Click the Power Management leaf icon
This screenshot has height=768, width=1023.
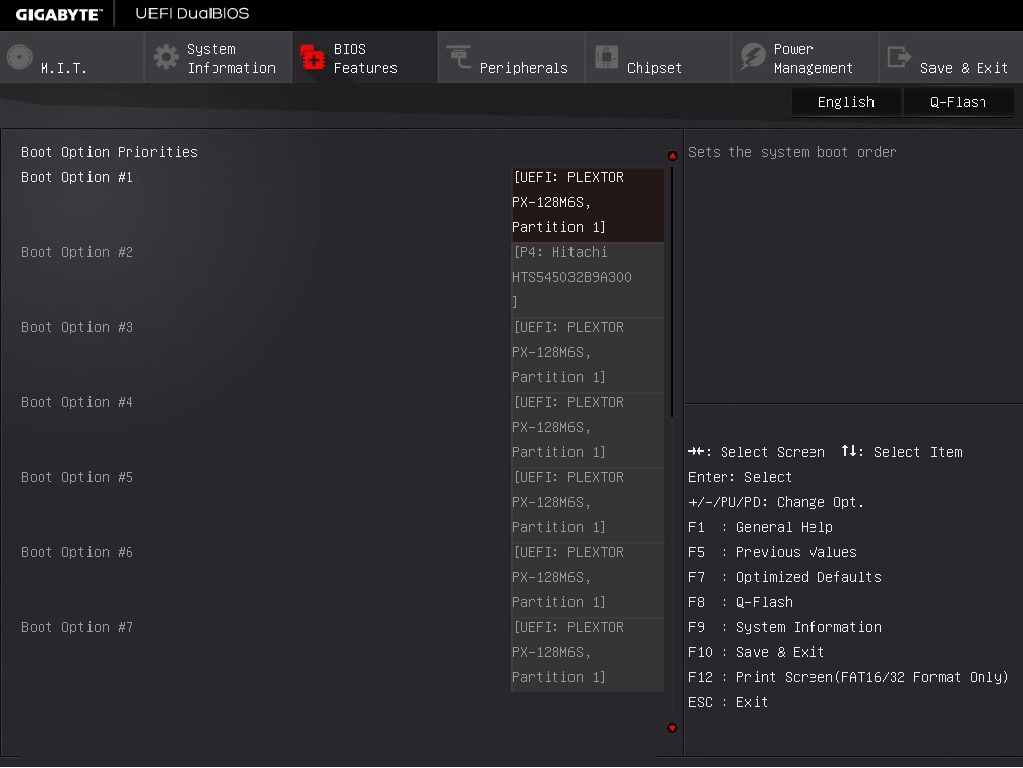click(752, 58)
